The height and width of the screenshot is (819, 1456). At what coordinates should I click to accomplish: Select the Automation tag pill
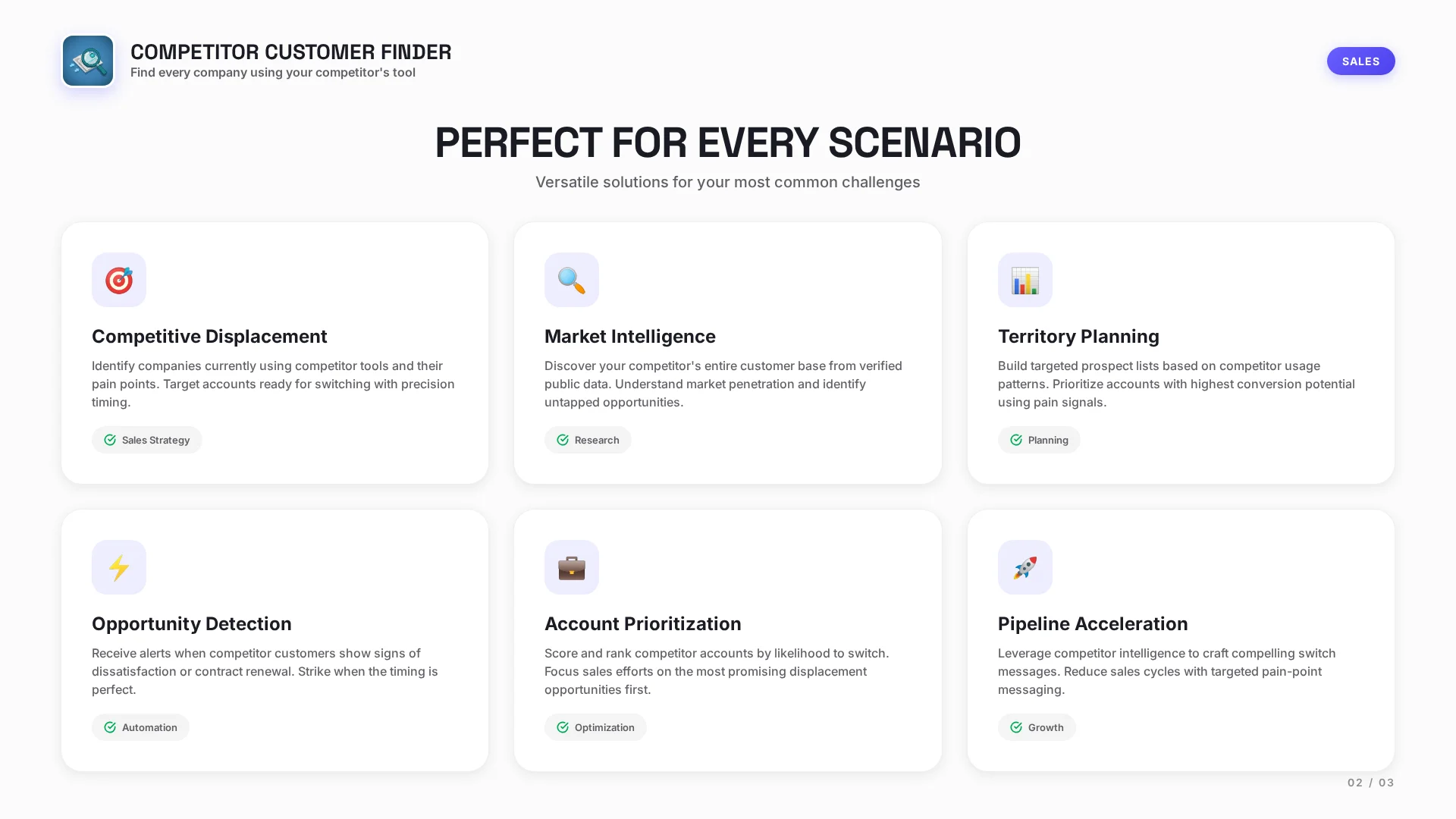[140, 727]
